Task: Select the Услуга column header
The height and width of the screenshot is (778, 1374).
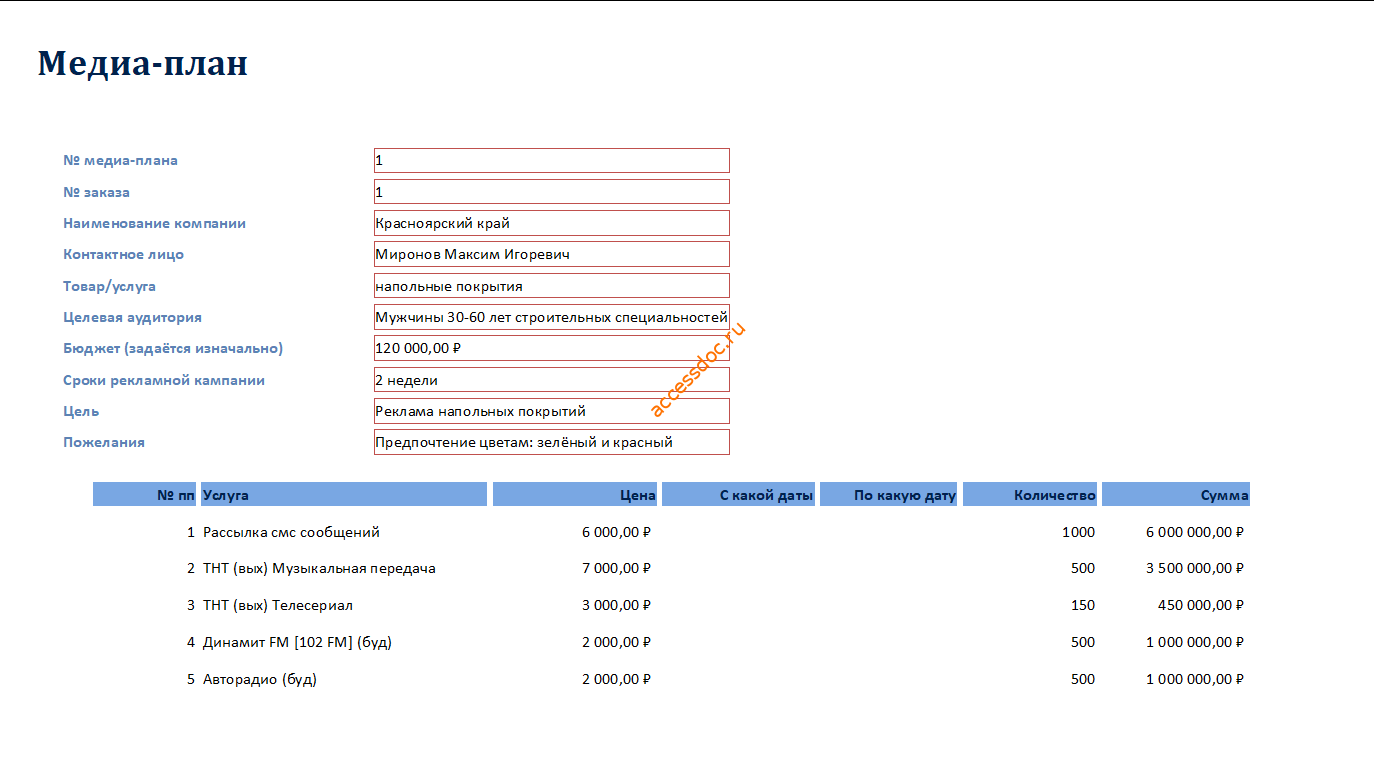Action: pyautogui.click(x=344, y=494)
